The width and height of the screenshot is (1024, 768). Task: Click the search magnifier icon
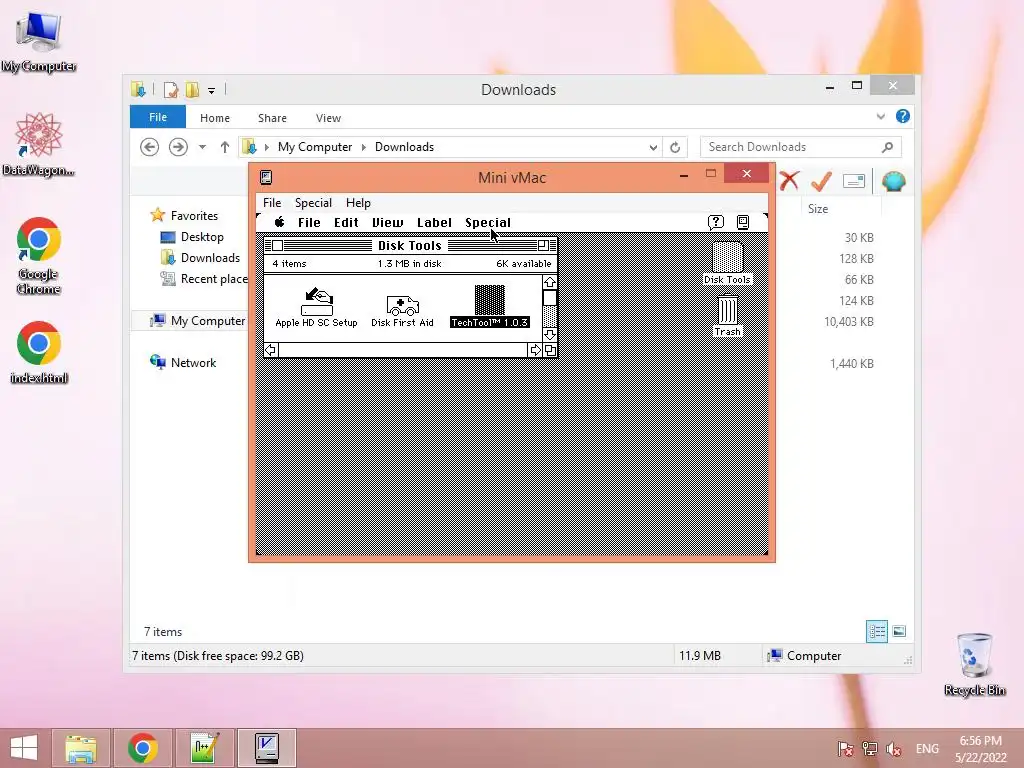pyautogui.click(x=887, y=147)
